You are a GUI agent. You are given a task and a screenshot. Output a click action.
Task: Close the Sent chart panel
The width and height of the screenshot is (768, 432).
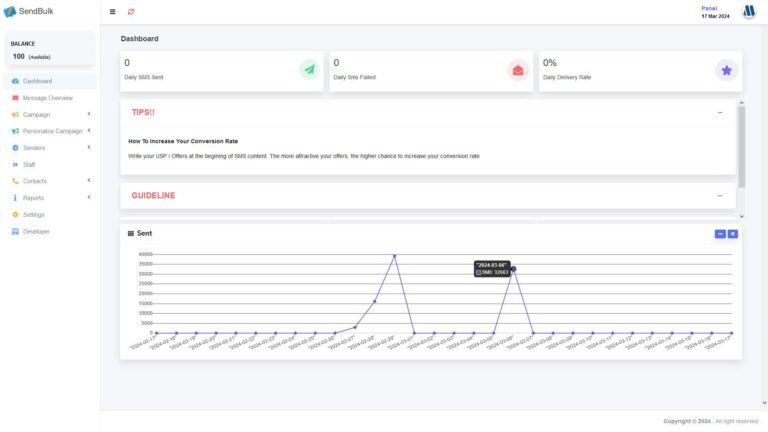733,234
